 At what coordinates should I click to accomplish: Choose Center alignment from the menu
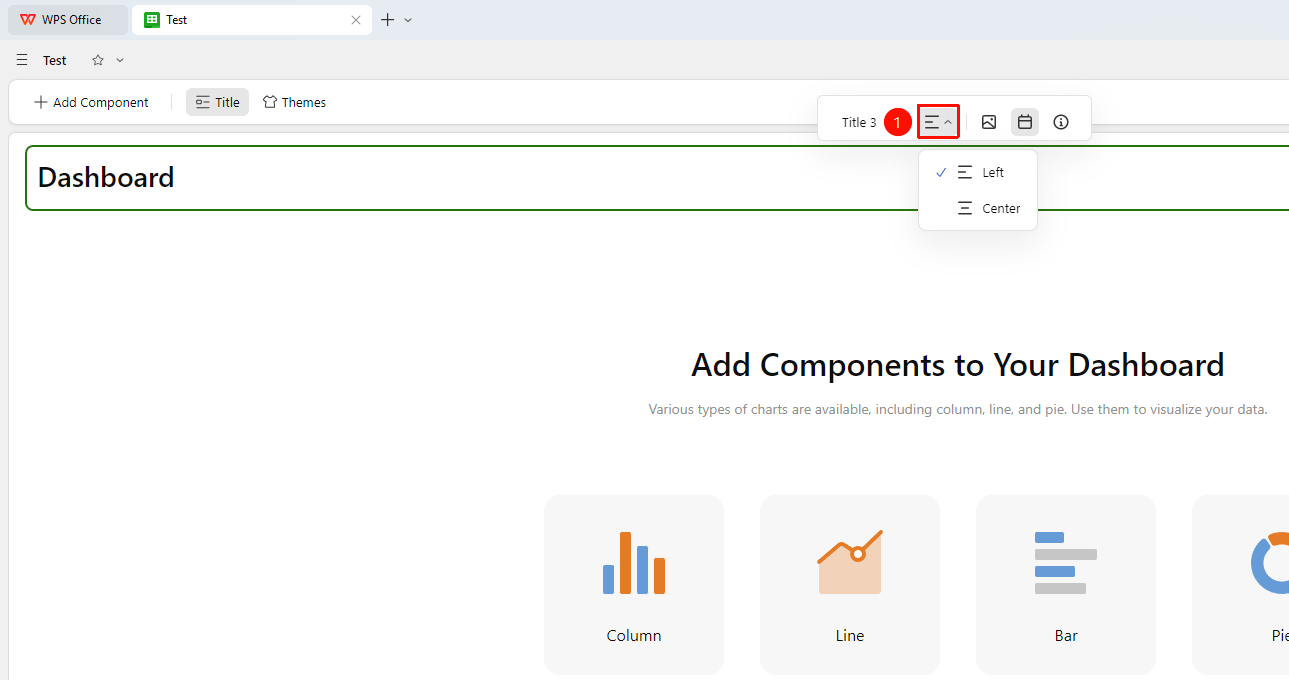(978, 208)
